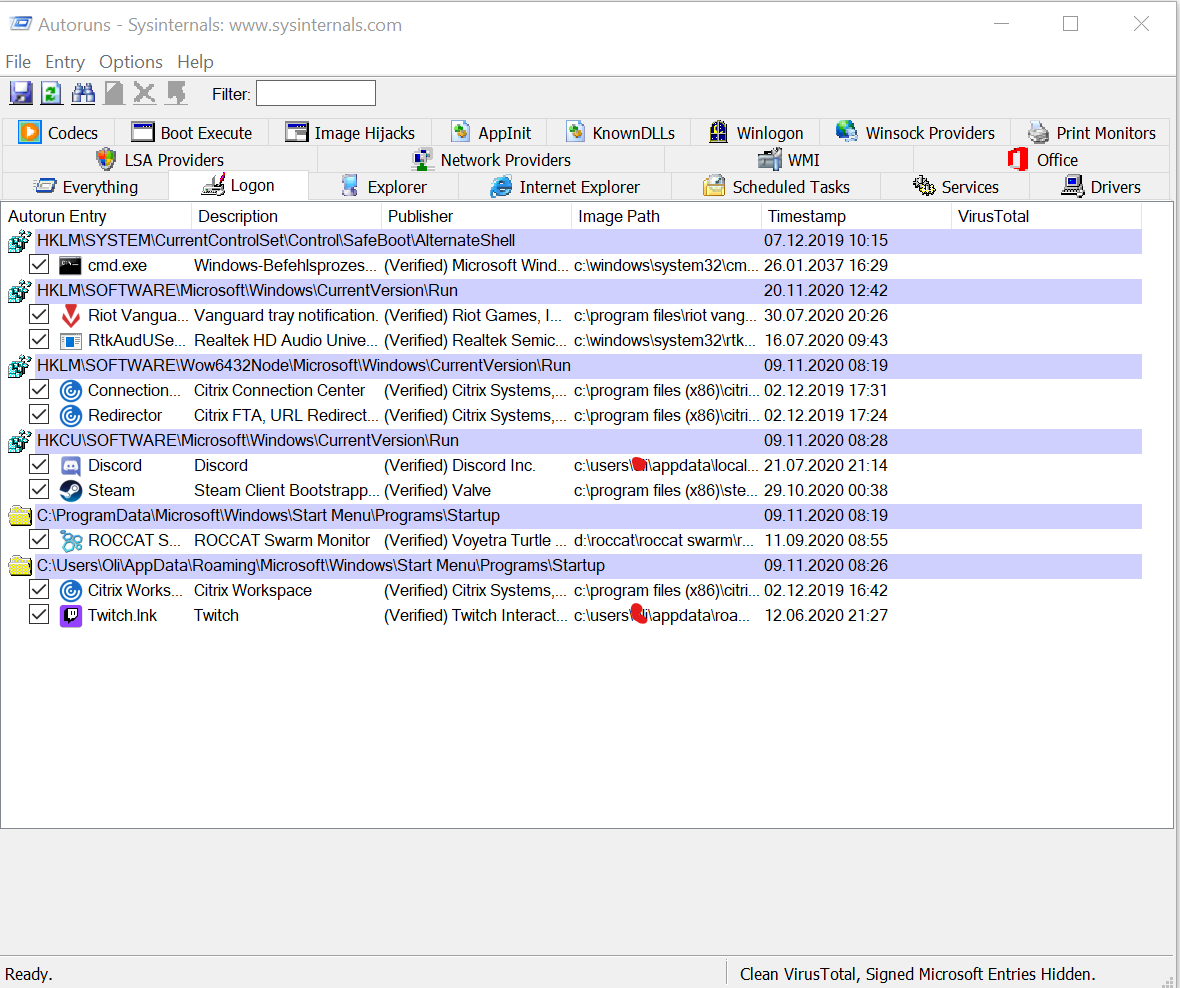Click the Twitch.lnk purple icon
1180x988 pixels.
[71, 616]
